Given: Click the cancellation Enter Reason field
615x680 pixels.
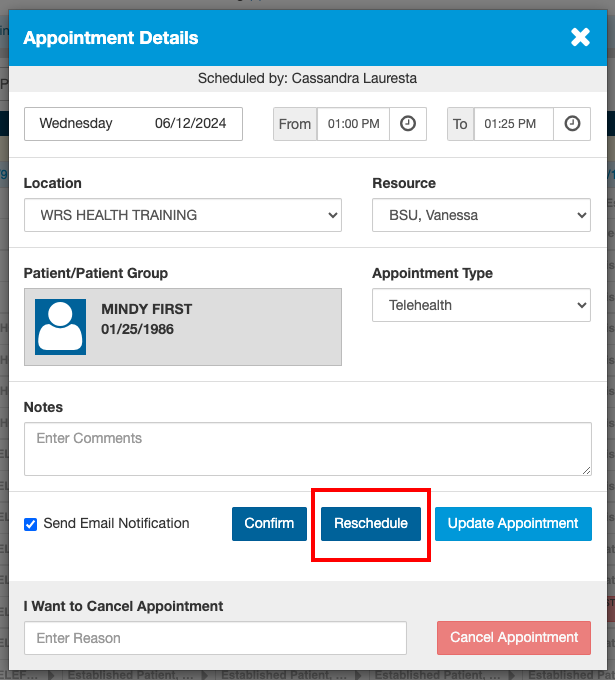Looking at the screenshot, I should [x=215, y=638].
